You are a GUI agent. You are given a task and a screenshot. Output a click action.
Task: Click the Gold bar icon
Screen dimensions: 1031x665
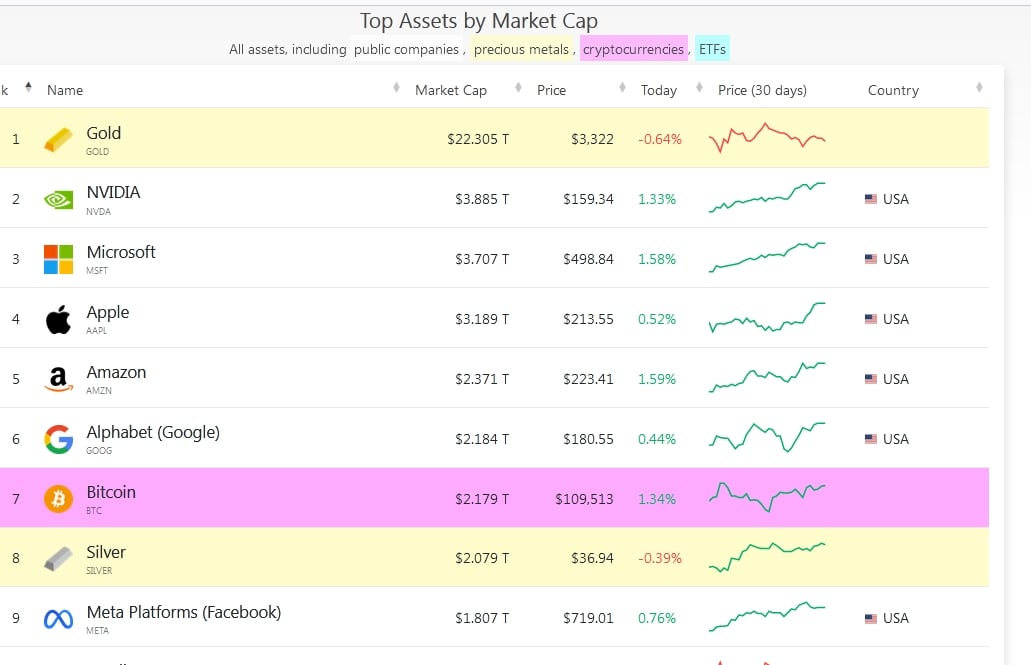point(59,139)
